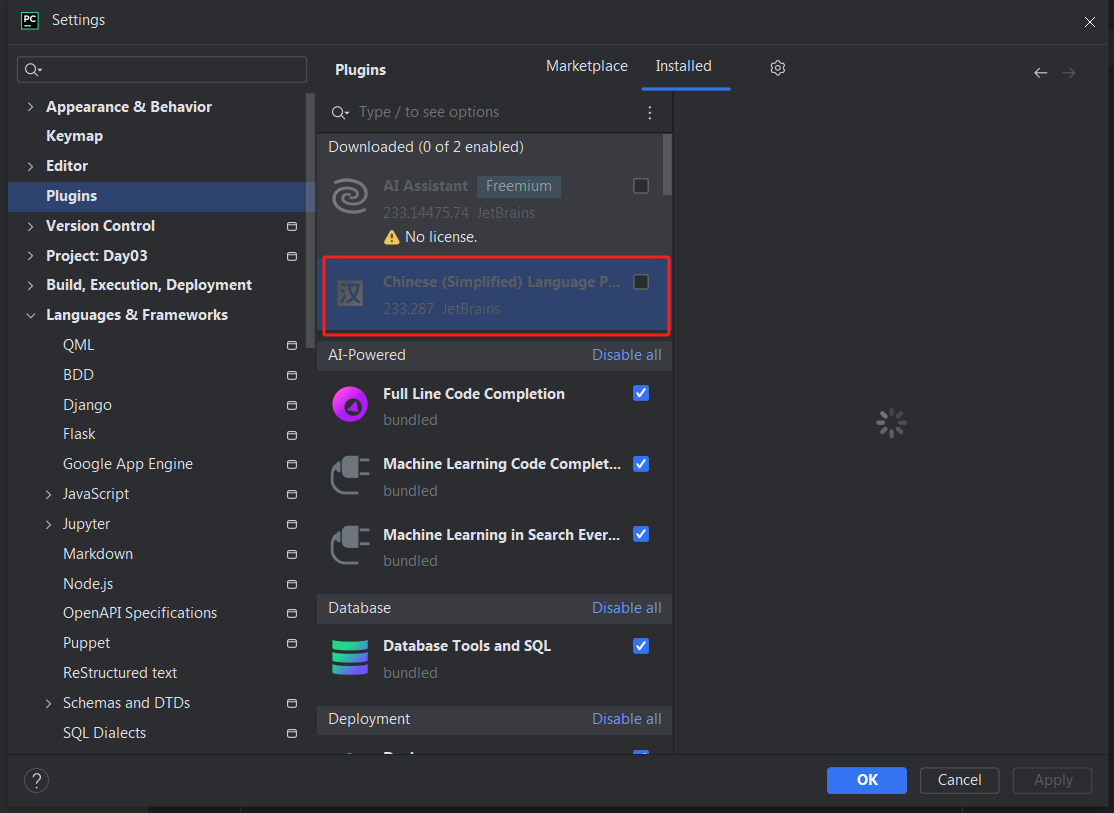Open the OpenAPI Specifications settings
The image size is (1114, 813).
[x=140, y=613]
